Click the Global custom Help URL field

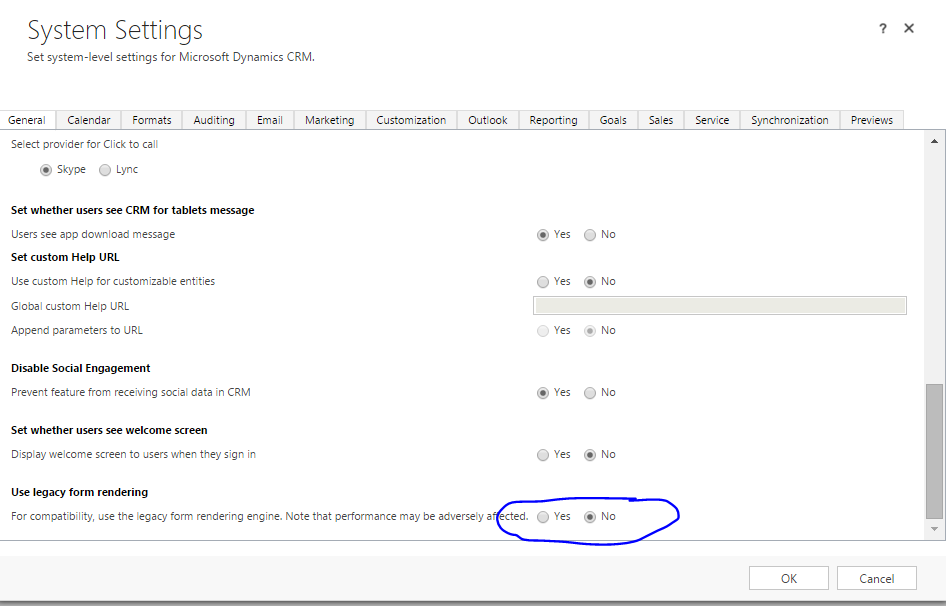(x=720, y=305)
